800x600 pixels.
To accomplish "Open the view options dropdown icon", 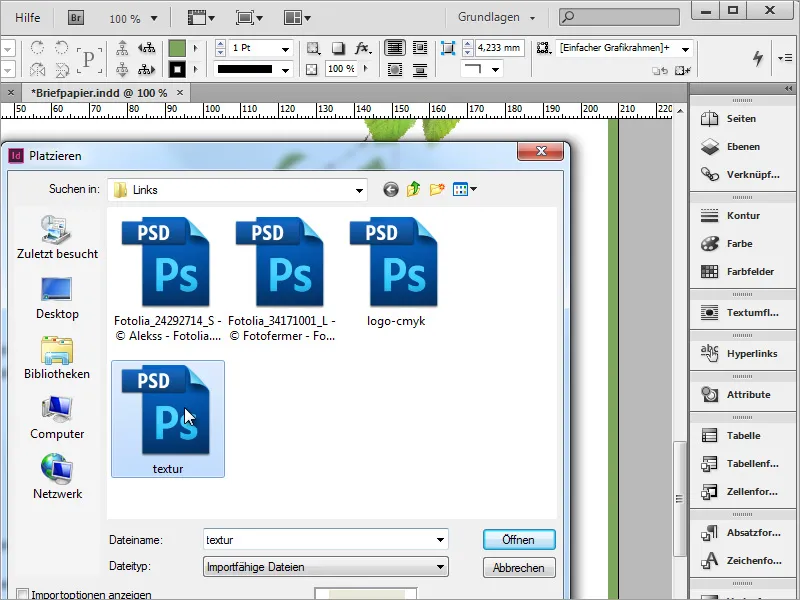I will [201, 18].
